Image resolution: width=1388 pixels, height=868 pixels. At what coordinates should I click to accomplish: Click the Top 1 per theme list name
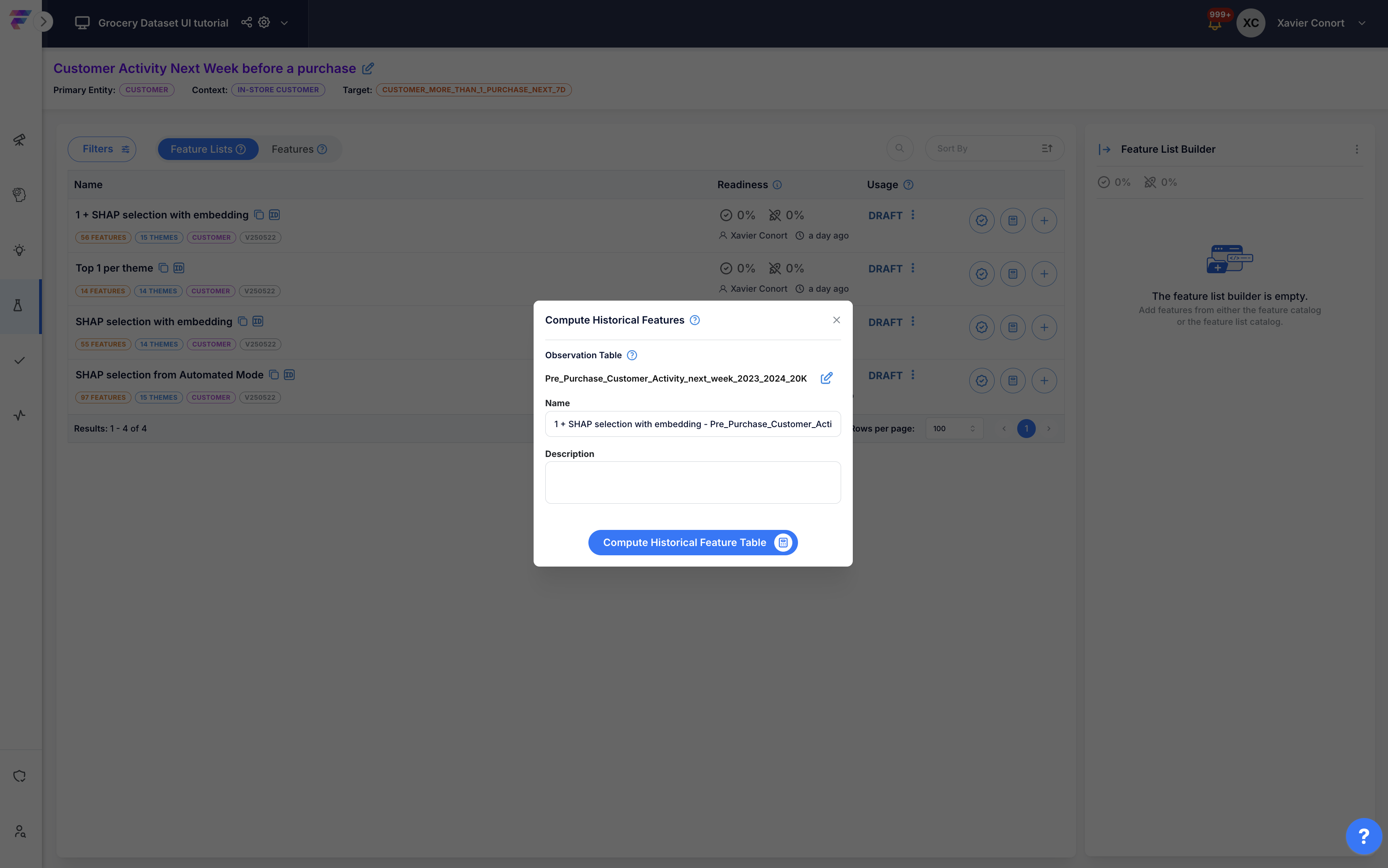(114, 268)
